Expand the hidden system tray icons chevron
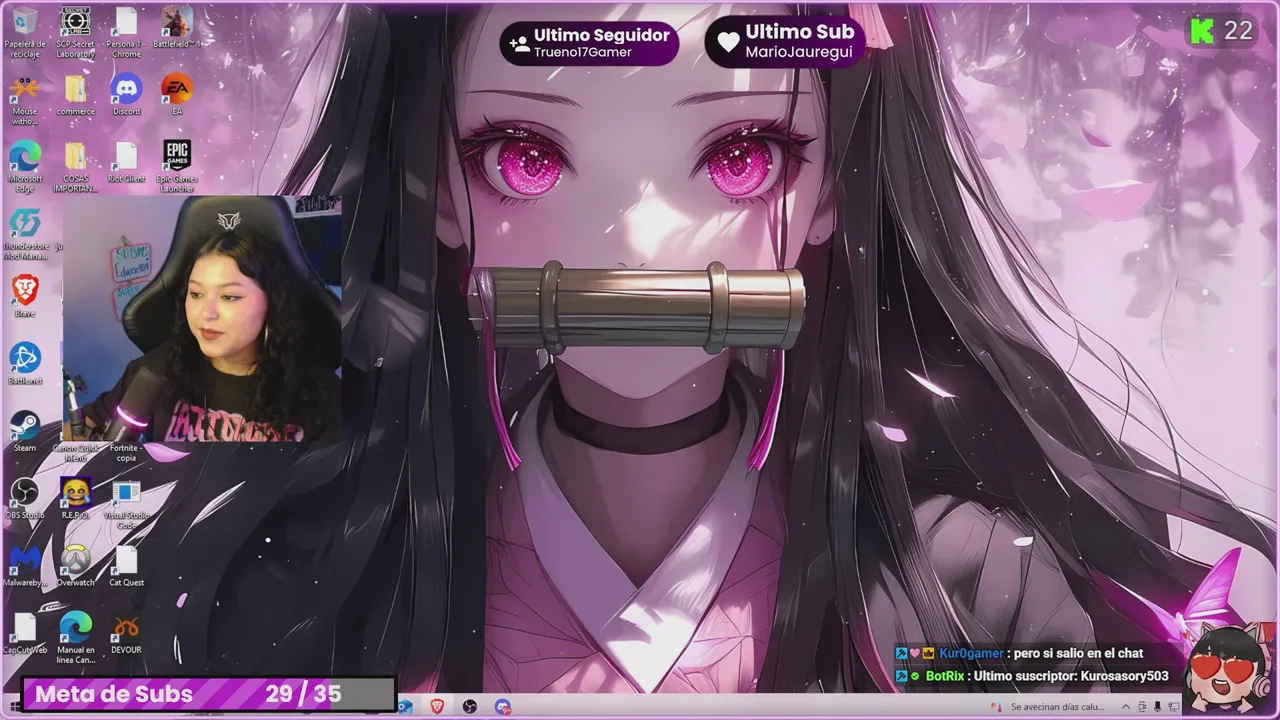 tap(1126, 707)
